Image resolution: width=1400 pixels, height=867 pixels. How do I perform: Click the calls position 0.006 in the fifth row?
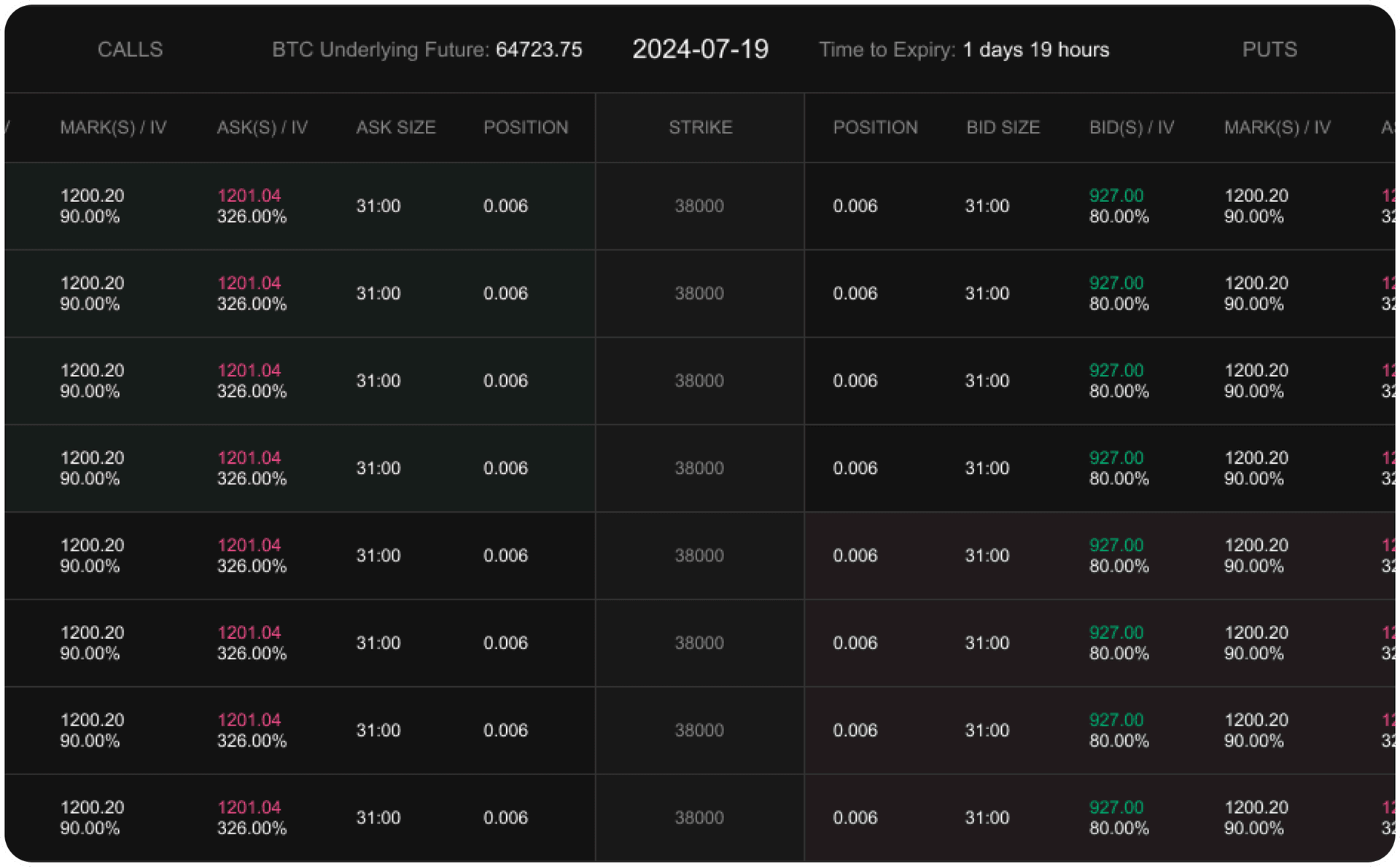tap(505, 556)
